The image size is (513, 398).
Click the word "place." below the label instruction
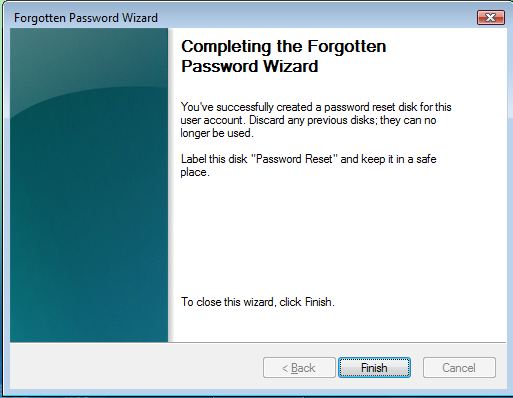(195, 172)
